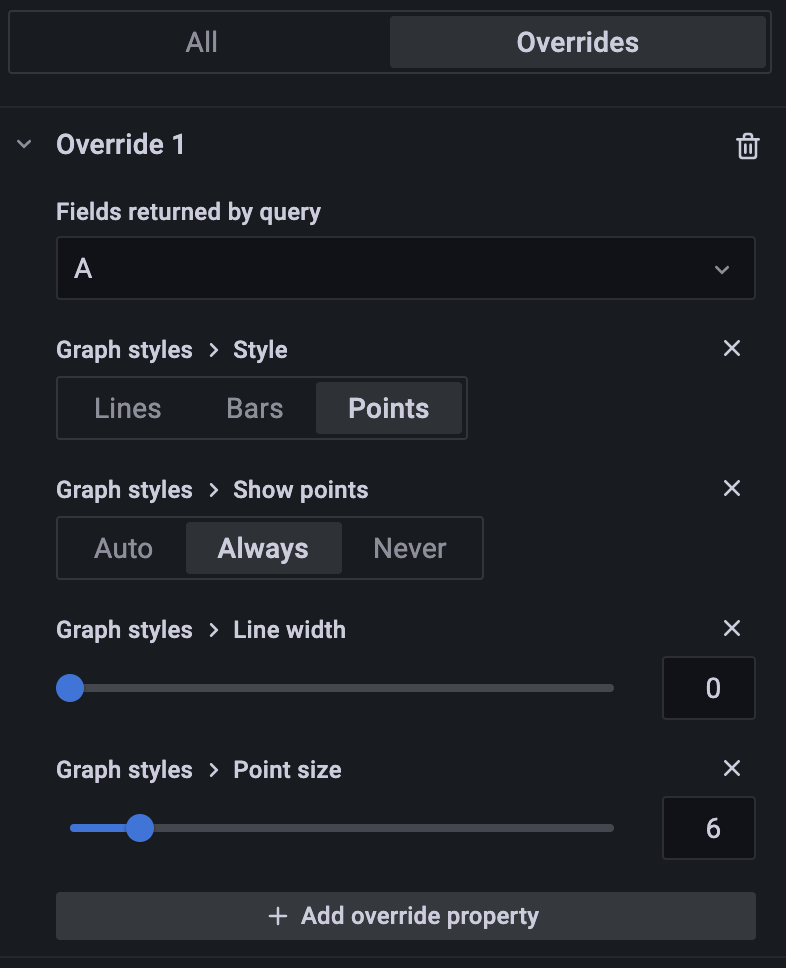Remove the Point size override property
The image size is (786, 968).
(732, 768)
